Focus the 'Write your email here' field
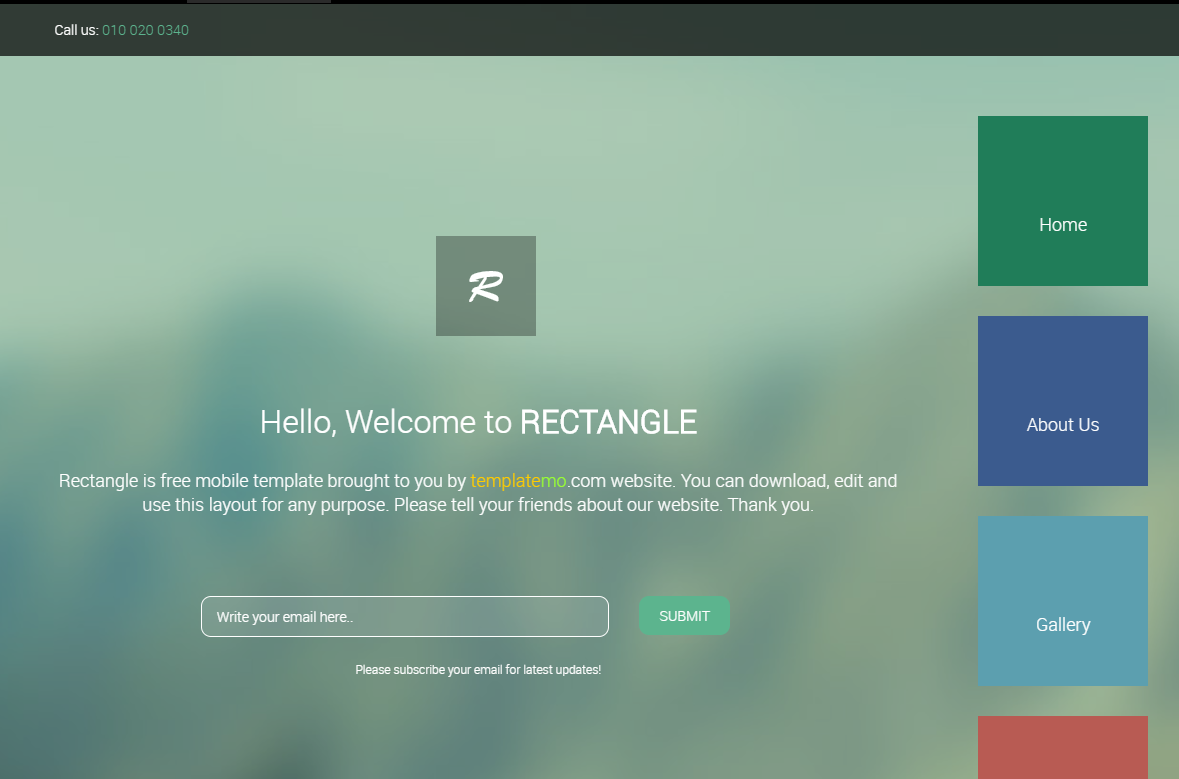The height and width of the screenshot is (779, 1179). [404, 616]
